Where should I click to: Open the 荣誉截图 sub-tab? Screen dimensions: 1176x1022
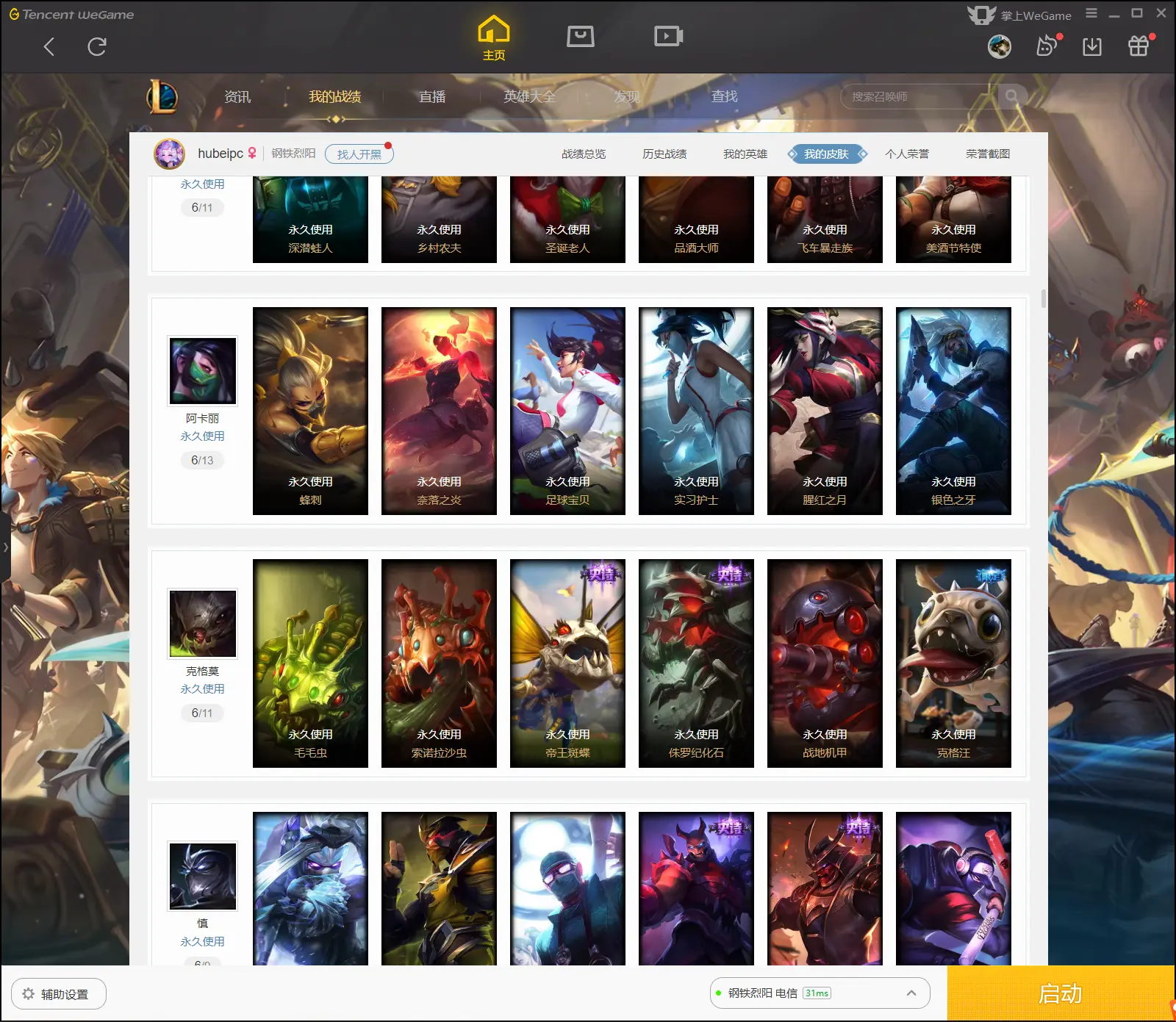988,154
